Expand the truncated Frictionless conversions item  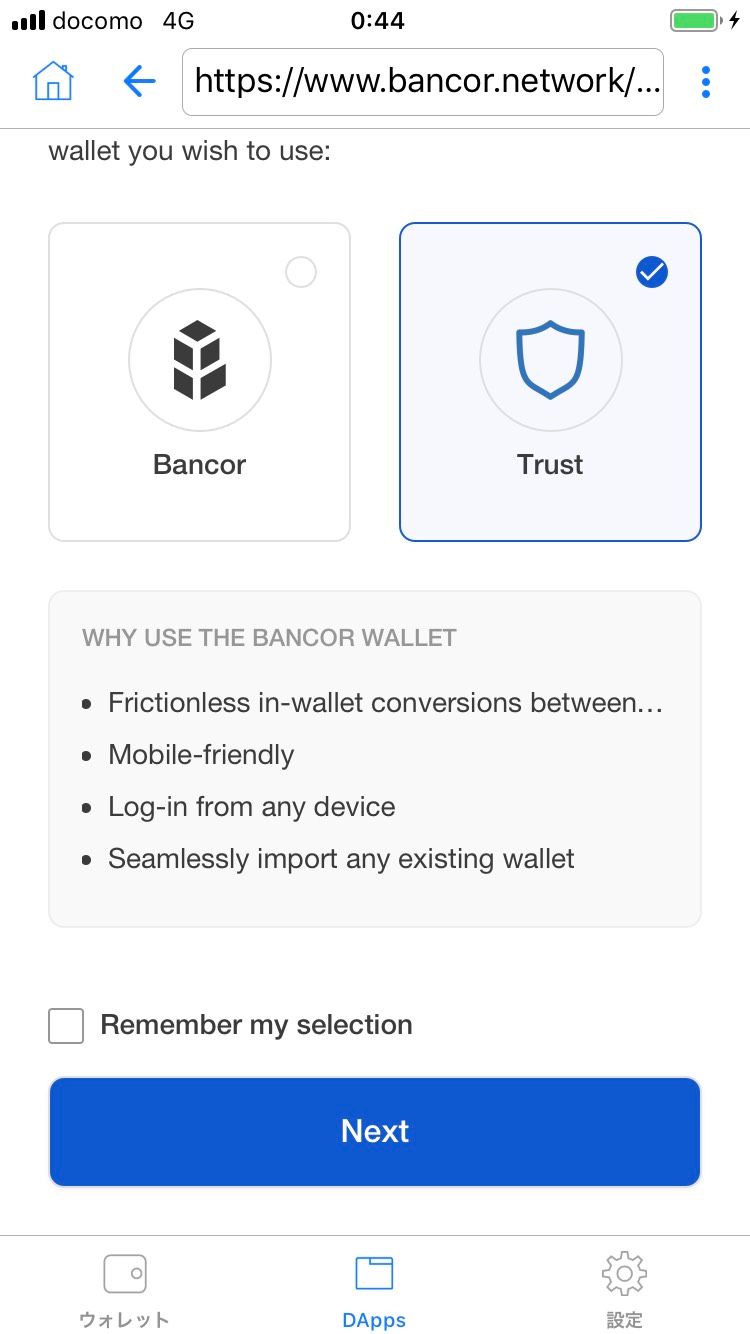point(385,703)
